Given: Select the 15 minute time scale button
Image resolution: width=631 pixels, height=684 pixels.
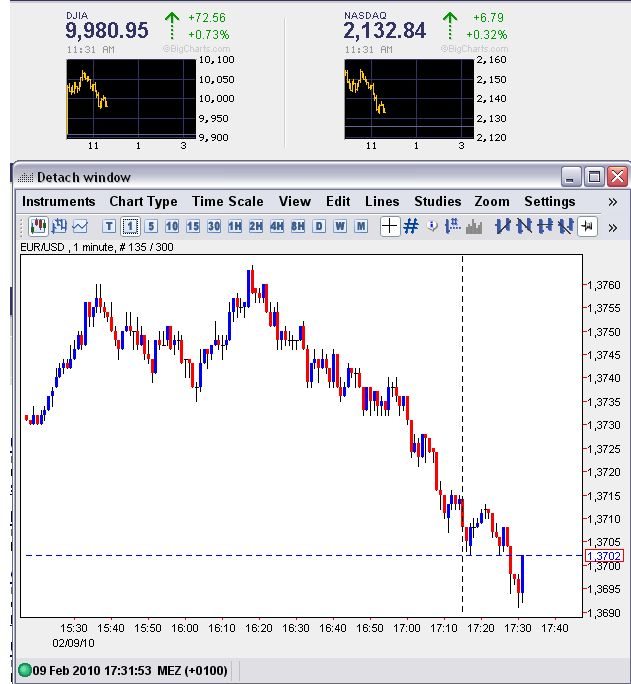Looking at the screenshot, I should point(193,226).
